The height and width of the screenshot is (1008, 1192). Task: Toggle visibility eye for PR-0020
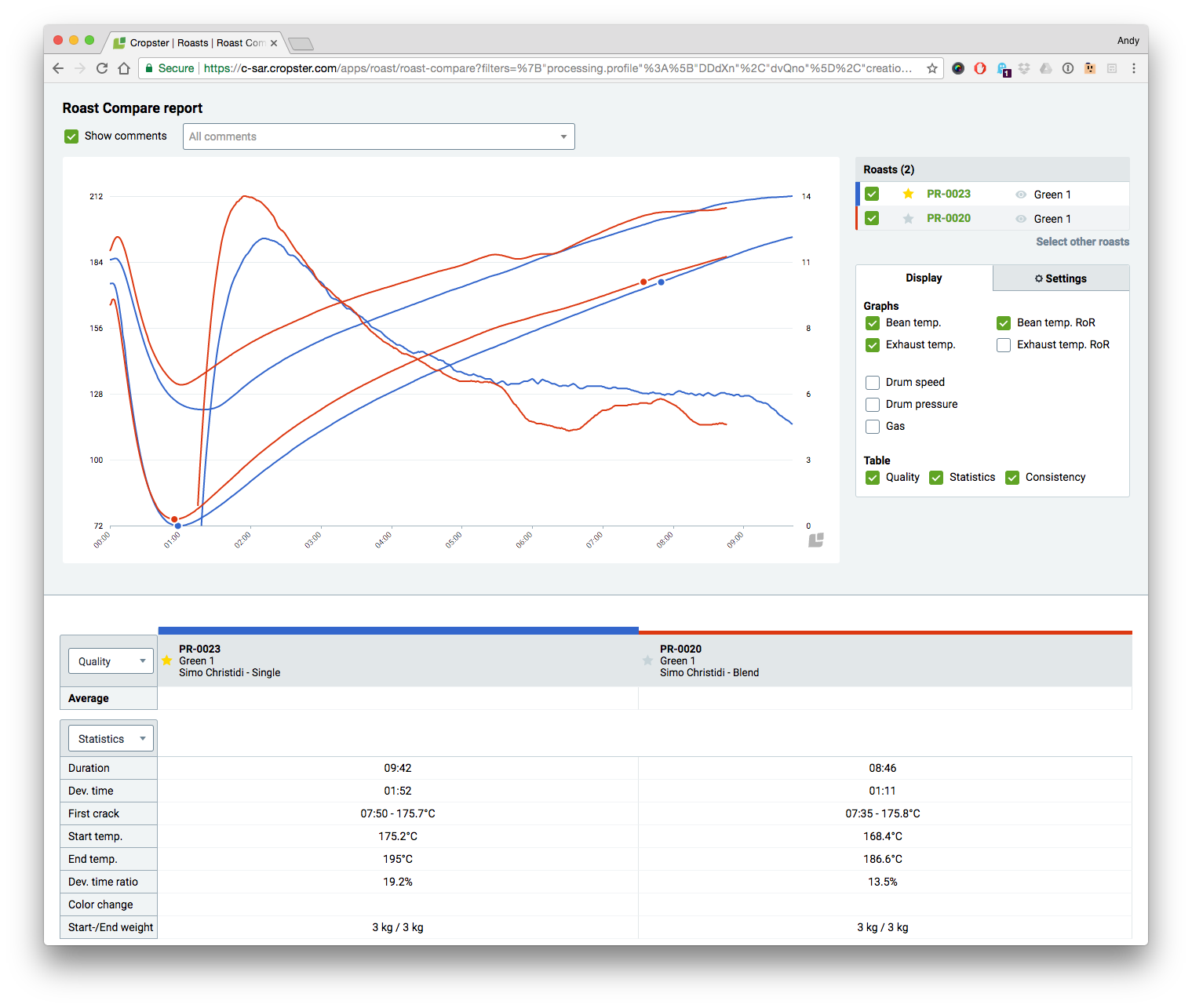[x=1021, y=219]
